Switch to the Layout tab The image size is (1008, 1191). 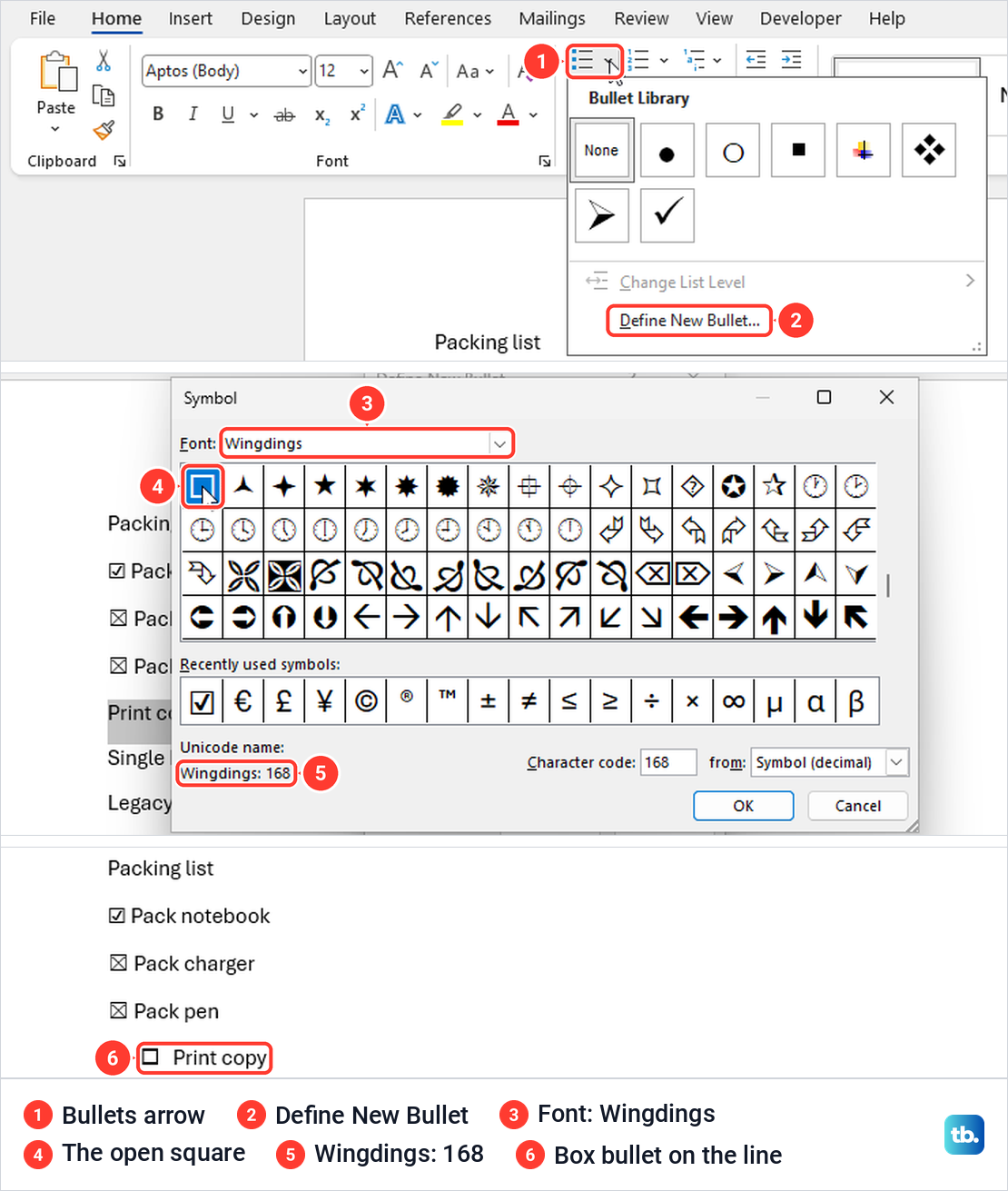point(350,18)
